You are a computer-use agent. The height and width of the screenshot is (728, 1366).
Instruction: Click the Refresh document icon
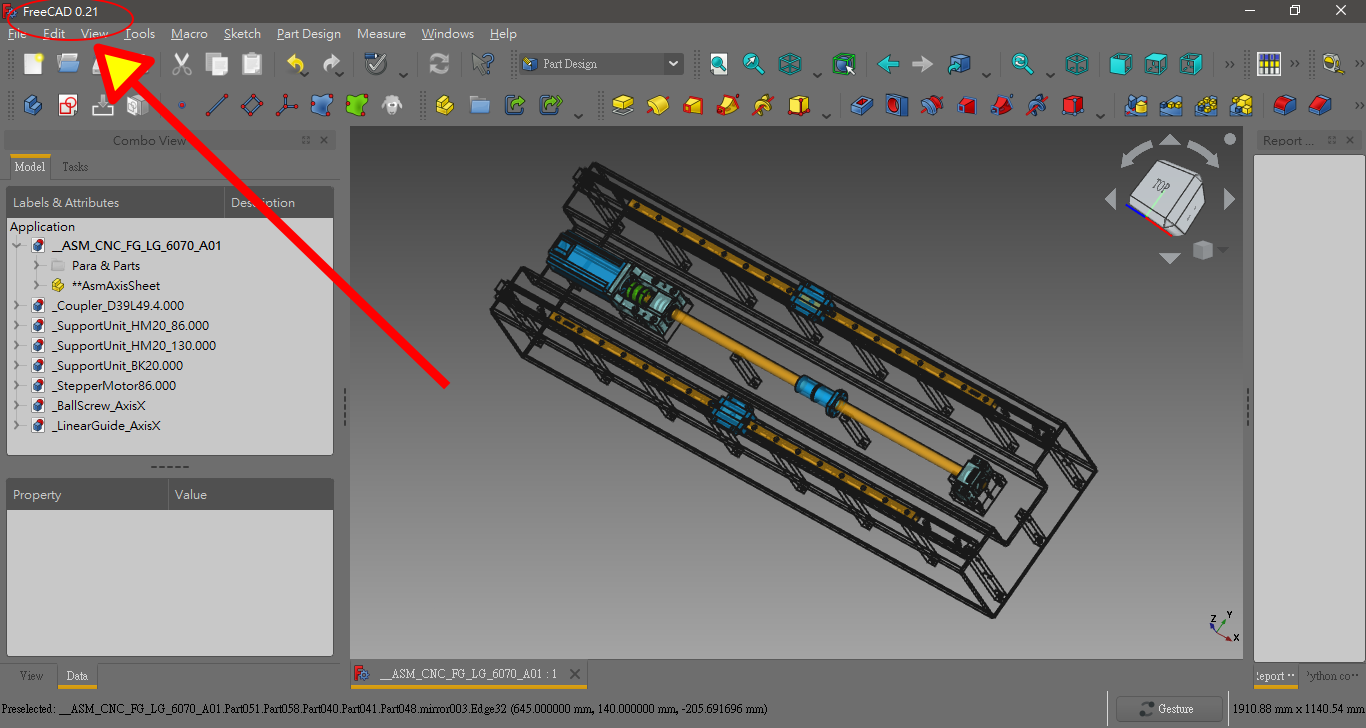pyautogui.click(x=439, y=63)
